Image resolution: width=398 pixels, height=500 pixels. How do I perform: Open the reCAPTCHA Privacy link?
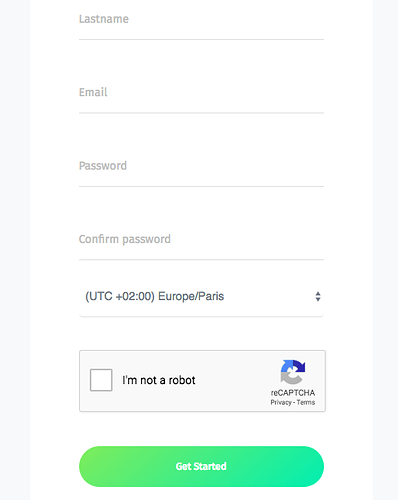point(281,402)
